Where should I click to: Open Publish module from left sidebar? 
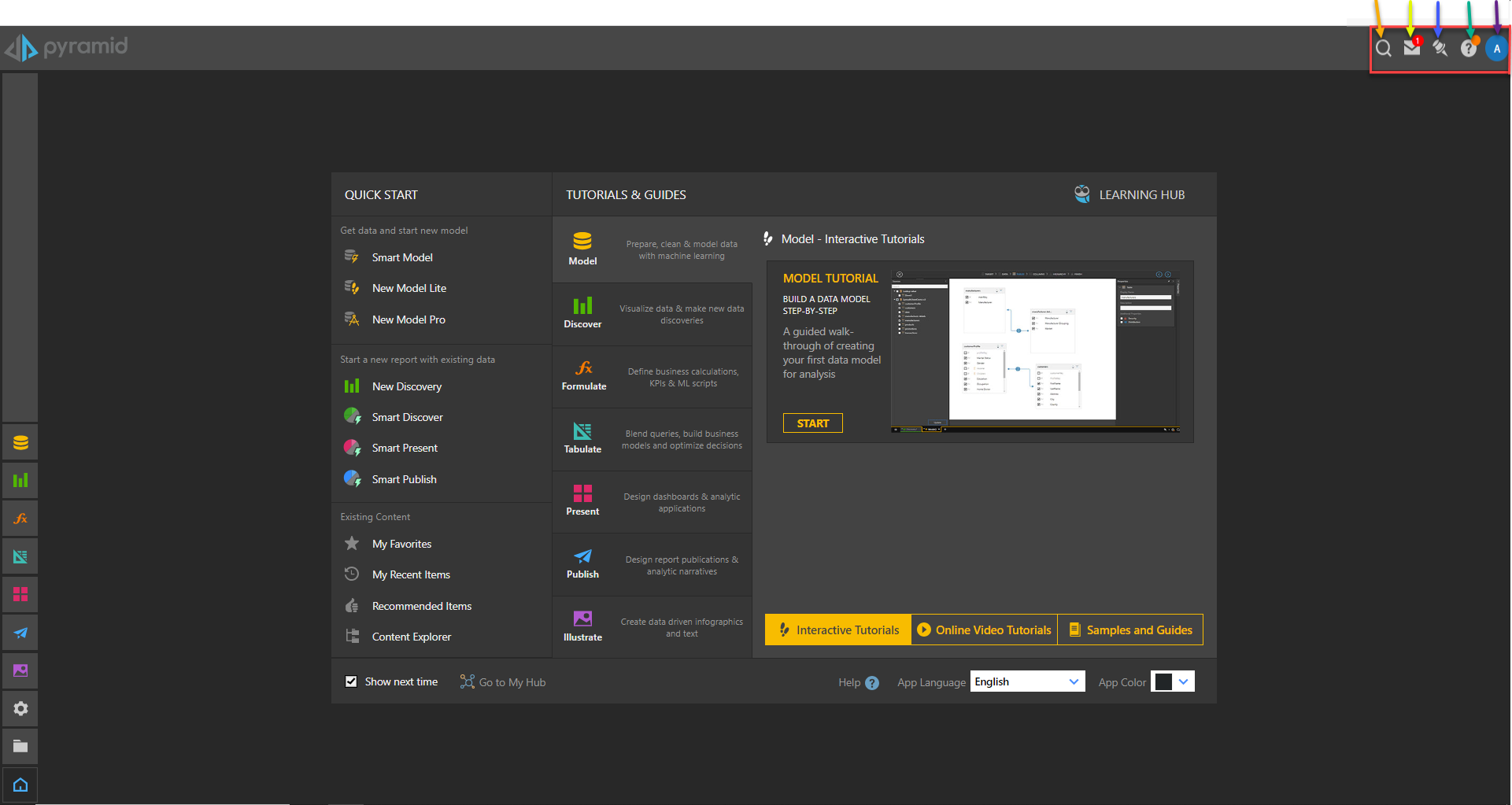[x=20, y=633]
